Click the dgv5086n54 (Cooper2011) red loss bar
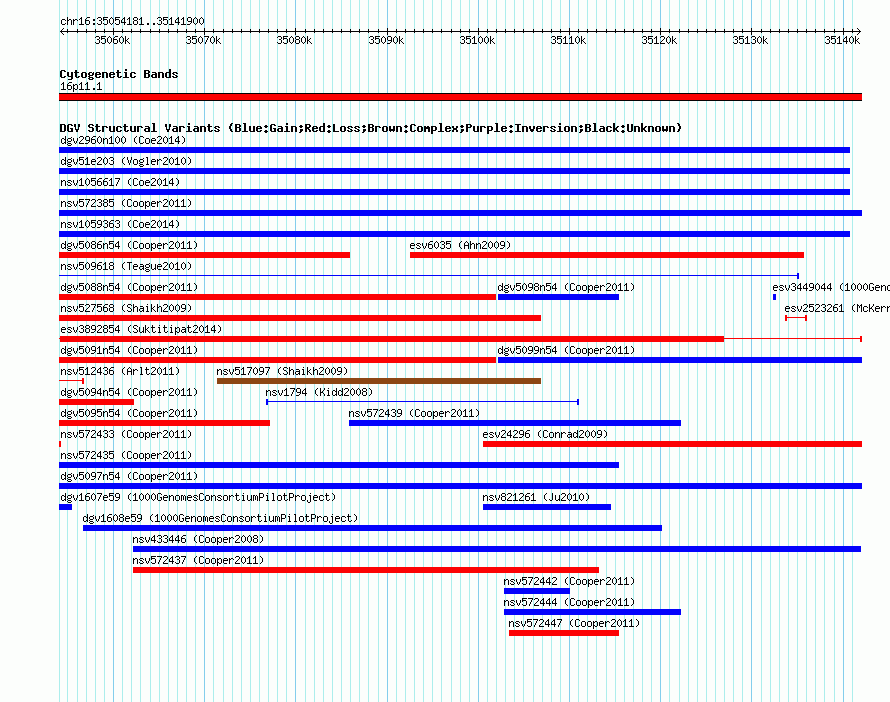This screenshot has height=702, width=890. 204,255
